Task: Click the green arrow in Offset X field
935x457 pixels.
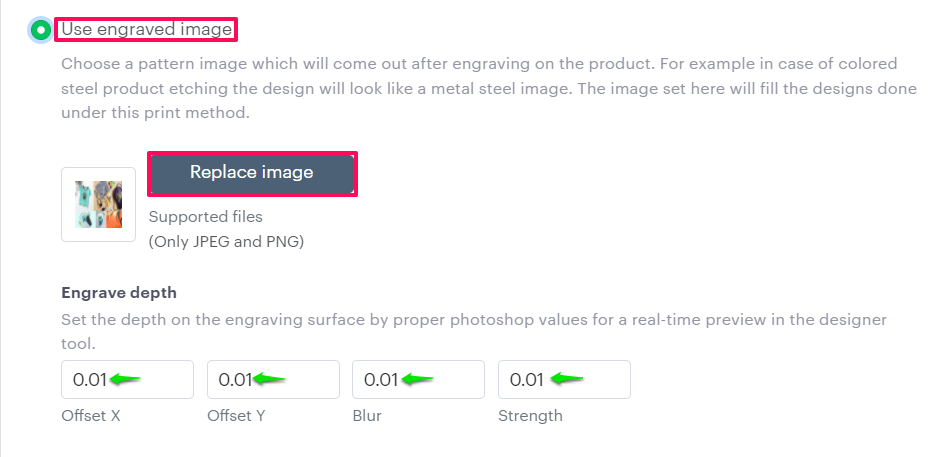Action: 125,380
